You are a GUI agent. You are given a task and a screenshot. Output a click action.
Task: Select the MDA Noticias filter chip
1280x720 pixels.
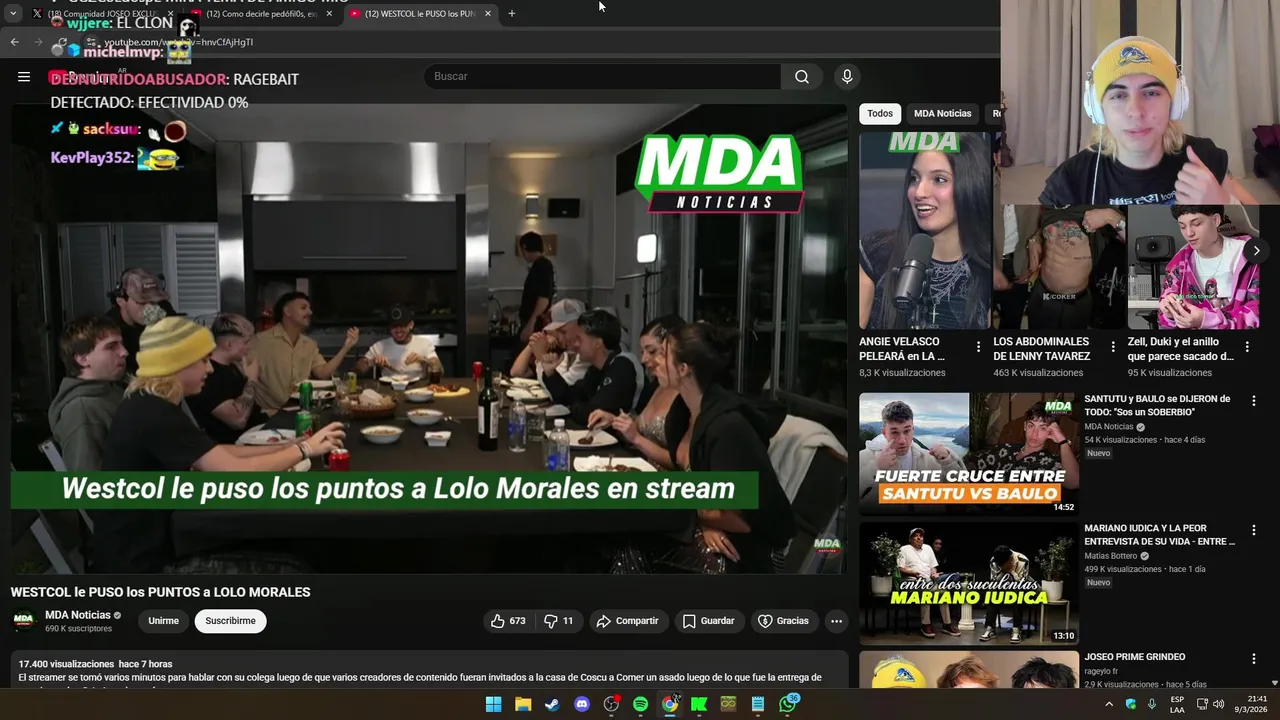coord(942,113)
